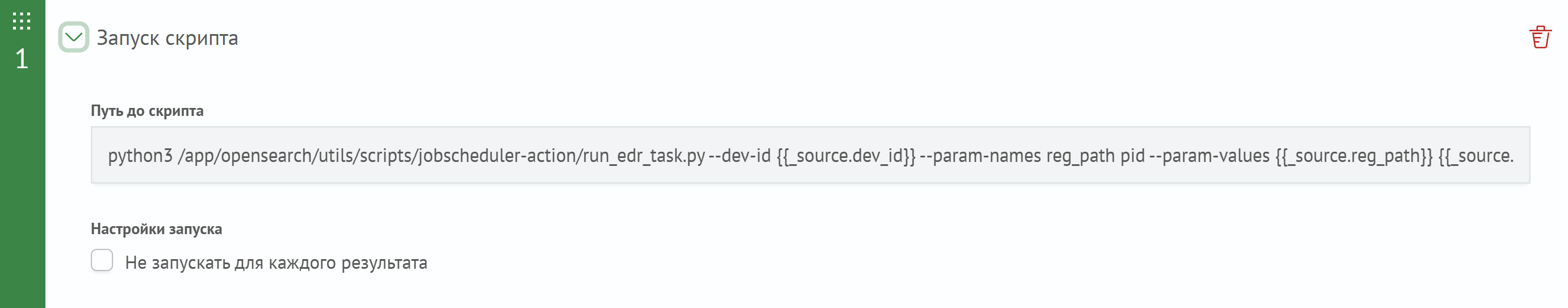Click the Настройки запуска heading
1568x308 pixels.
(157, 229)
